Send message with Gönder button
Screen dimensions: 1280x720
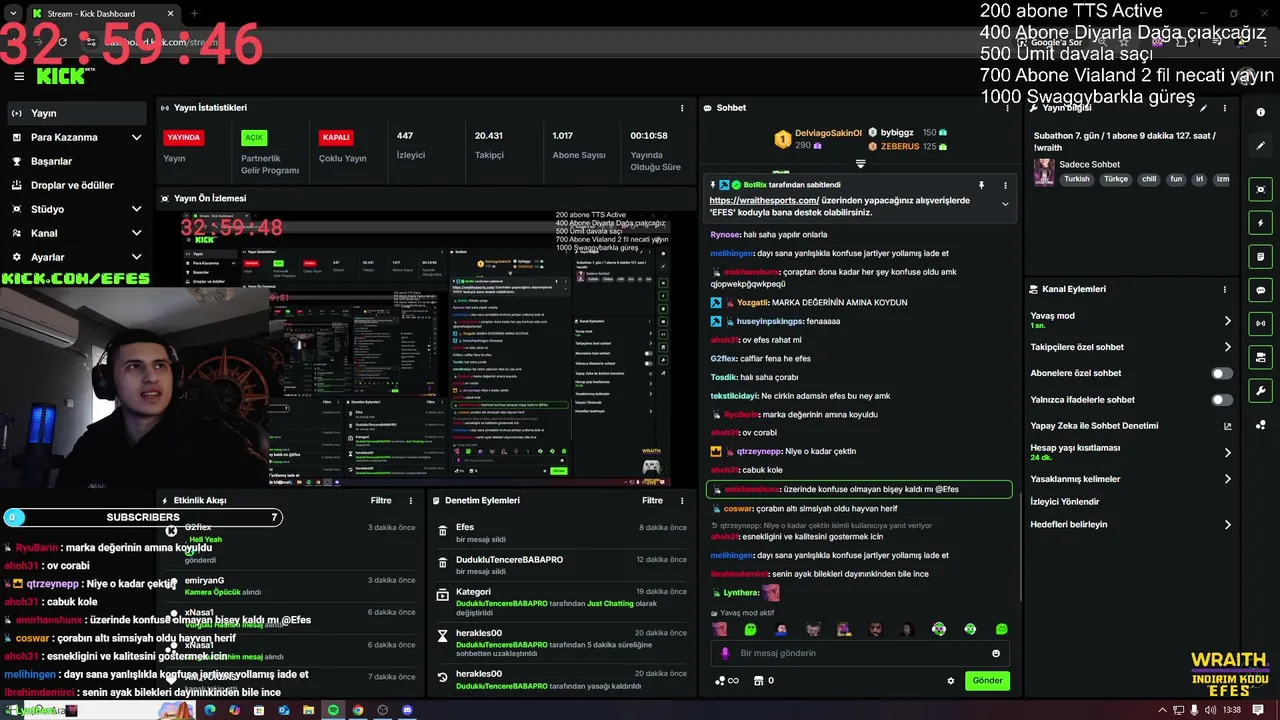[x=987, y=681]
